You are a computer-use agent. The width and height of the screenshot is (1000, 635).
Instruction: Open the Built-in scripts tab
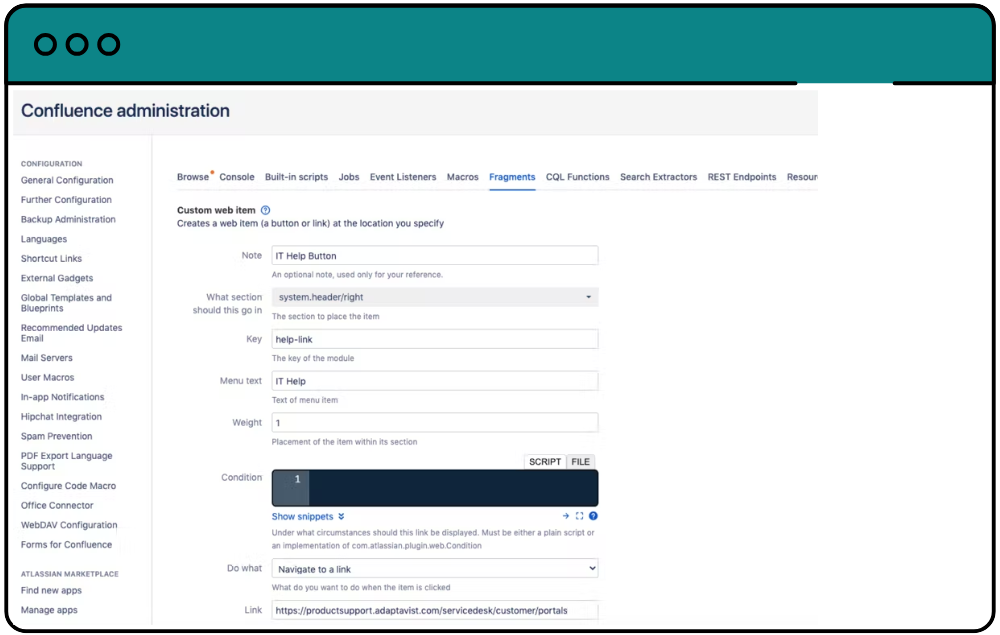tap(297, 177)
